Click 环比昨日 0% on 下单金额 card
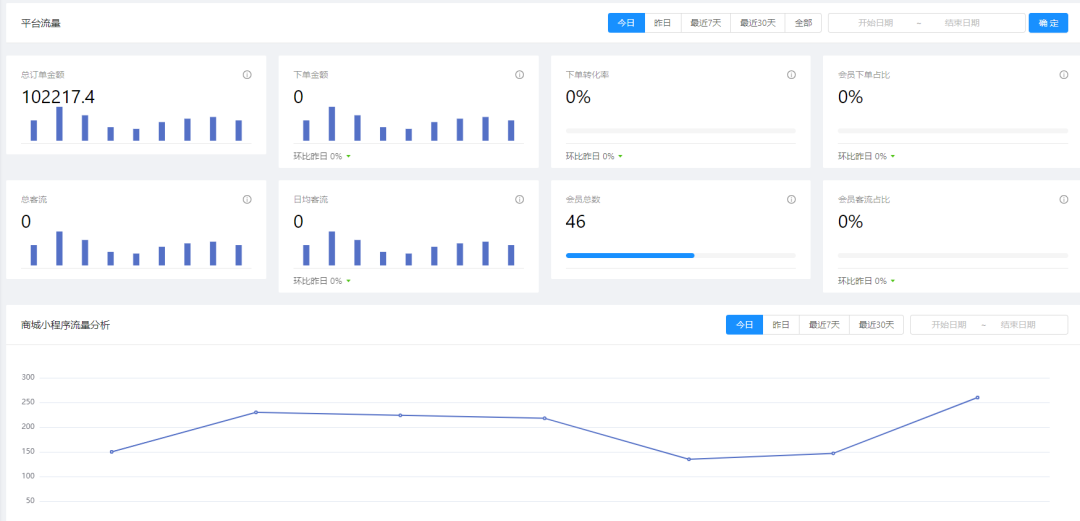This screenshot has height=521, width=1080. (x=318, y=156)
